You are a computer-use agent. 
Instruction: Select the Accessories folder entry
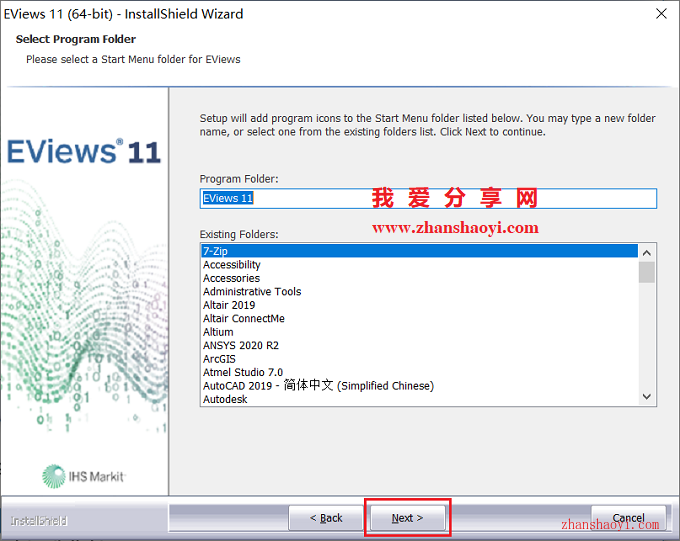click(419, 278)
